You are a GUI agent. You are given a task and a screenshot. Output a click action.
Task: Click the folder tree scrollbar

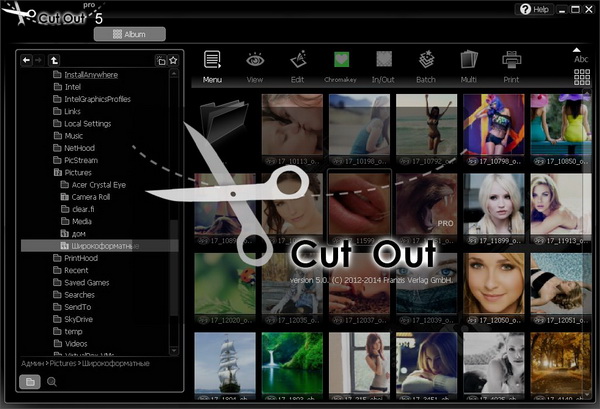pos(173,200)
